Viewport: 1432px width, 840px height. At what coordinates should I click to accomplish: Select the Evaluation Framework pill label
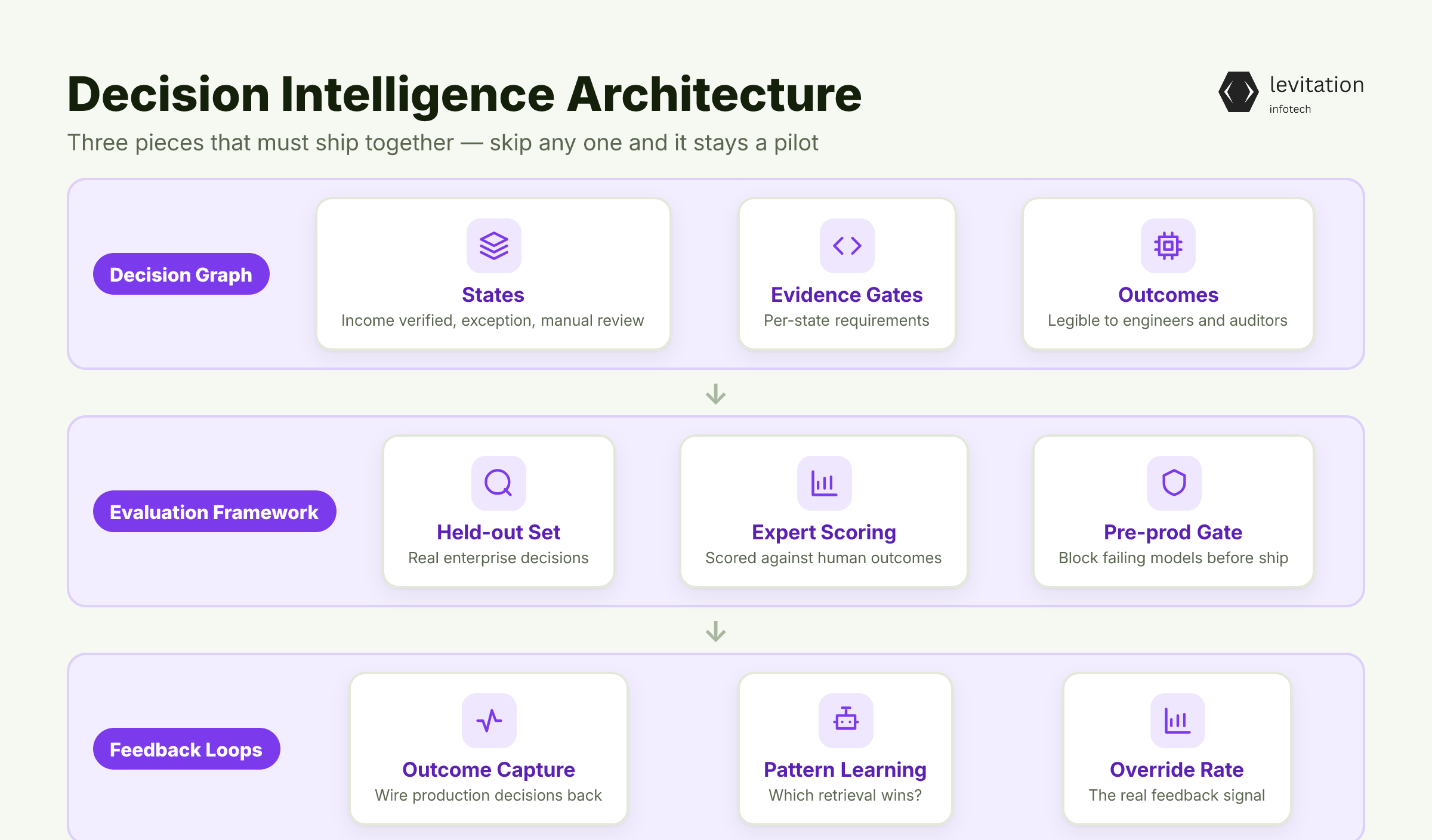coord(215,512)
